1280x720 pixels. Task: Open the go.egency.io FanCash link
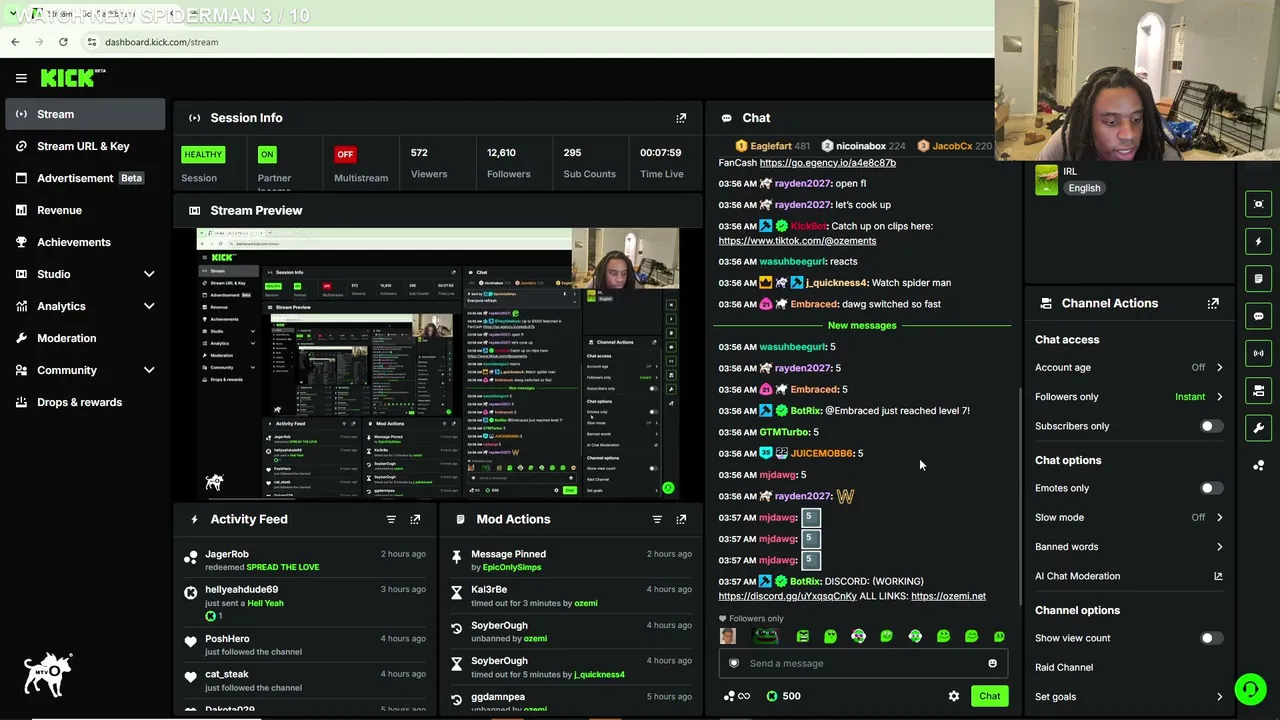point(827,163)
